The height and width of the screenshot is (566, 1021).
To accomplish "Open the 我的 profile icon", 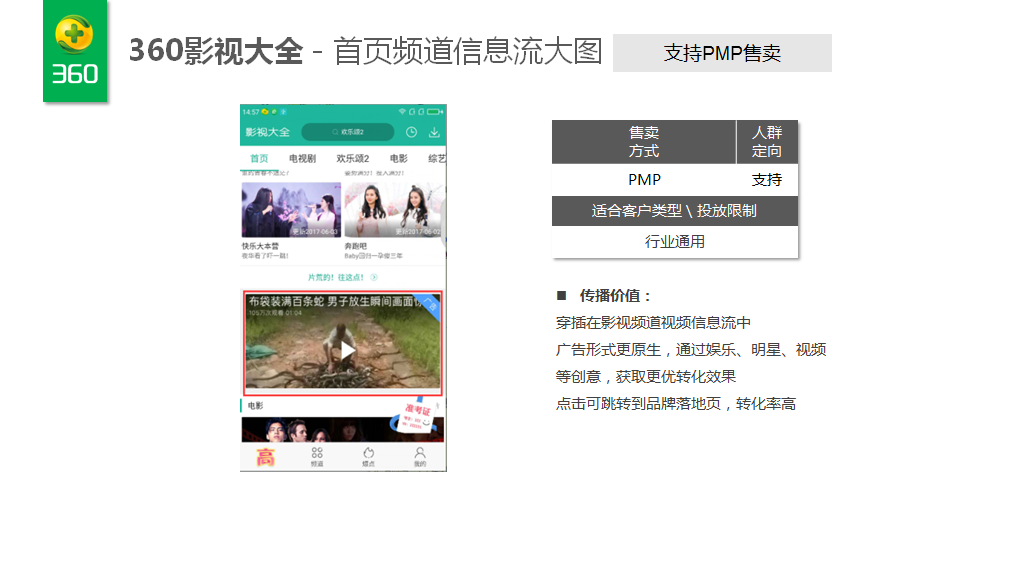I will click(420, 457).
